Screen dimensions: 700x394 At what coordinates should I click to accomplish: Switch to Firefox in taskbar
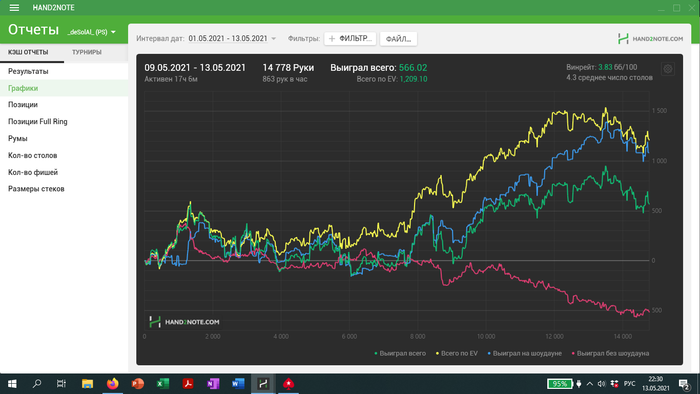click(112, 384)
